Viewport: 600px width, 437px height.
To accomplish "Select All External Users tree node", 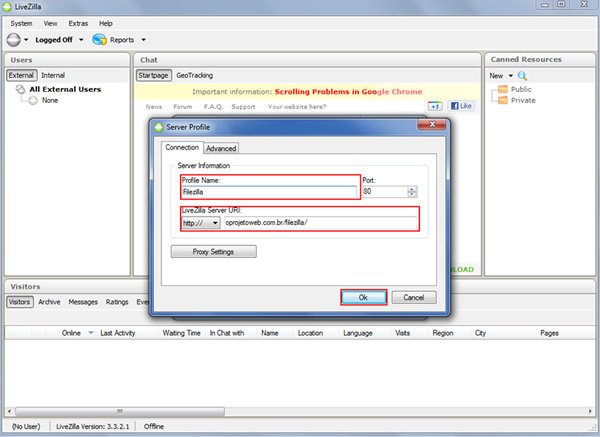I will [65, 89].
